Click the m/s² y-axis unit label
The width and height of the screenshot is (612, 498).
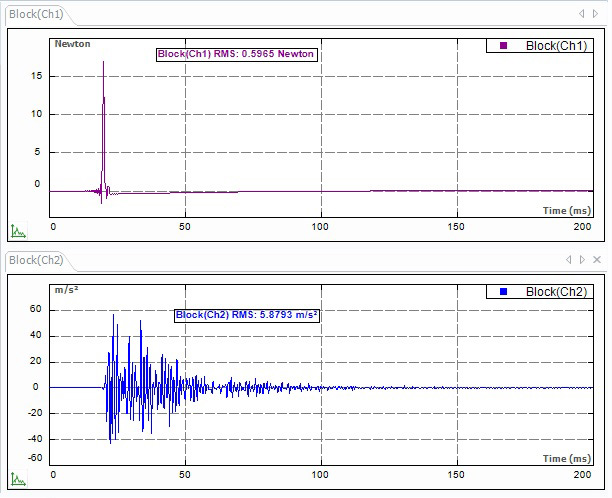(68, 290)
